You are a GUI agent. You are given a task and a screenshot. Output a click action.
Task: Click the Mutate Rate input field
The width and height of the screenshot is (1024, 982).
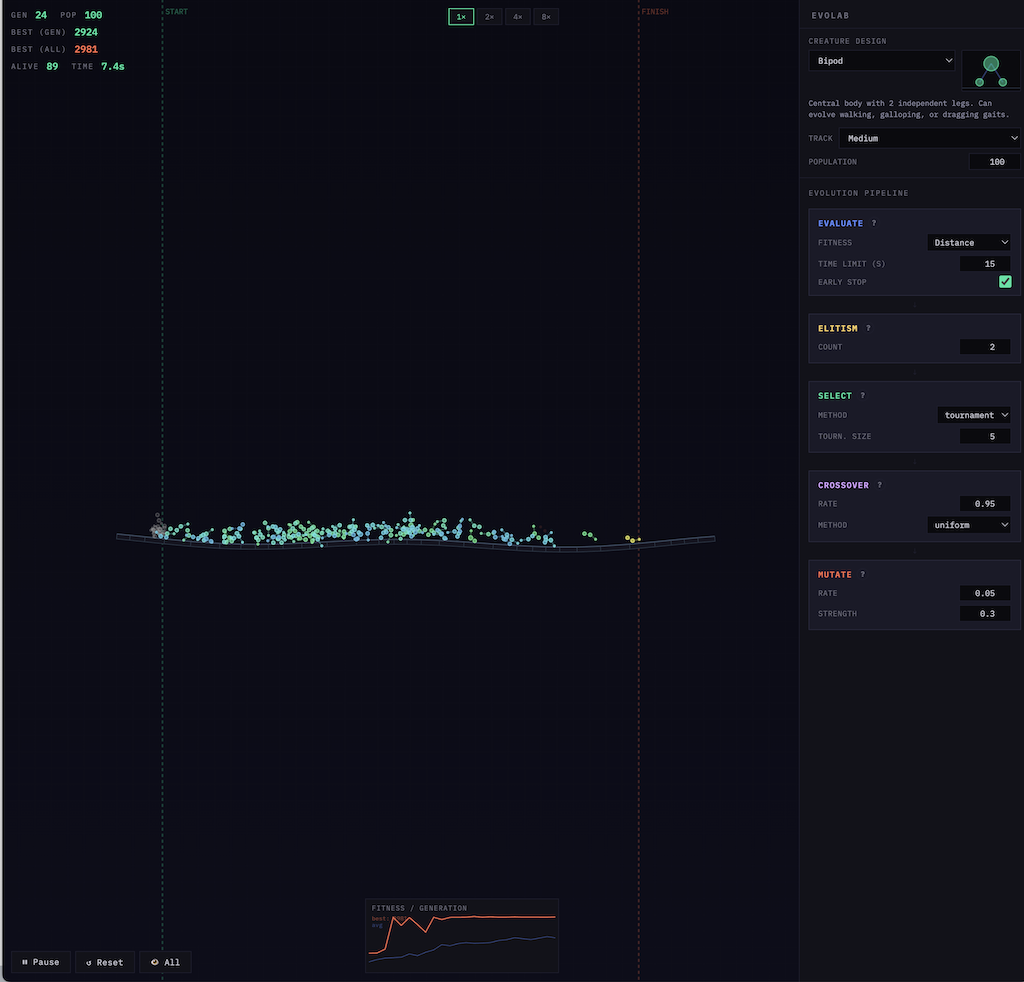pos(985,593)
